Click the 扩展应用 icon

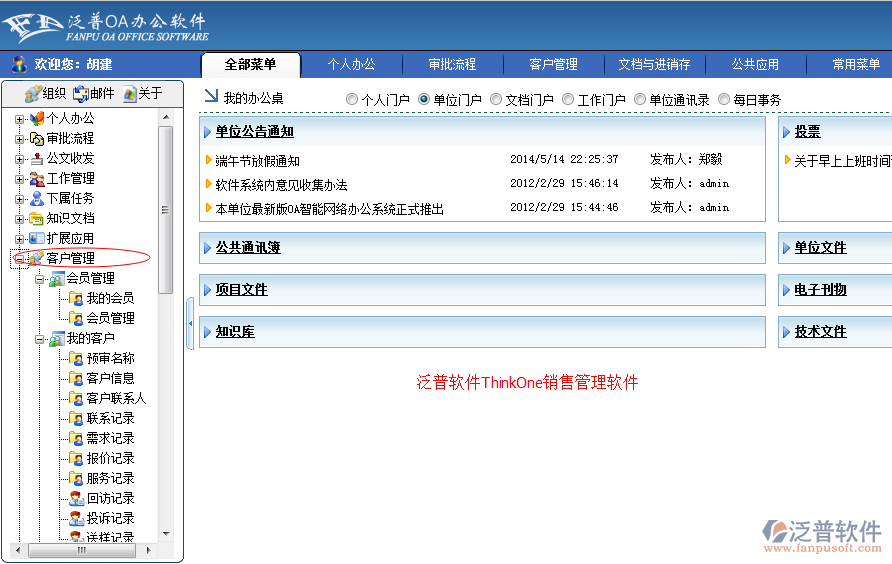pos(36,238)
